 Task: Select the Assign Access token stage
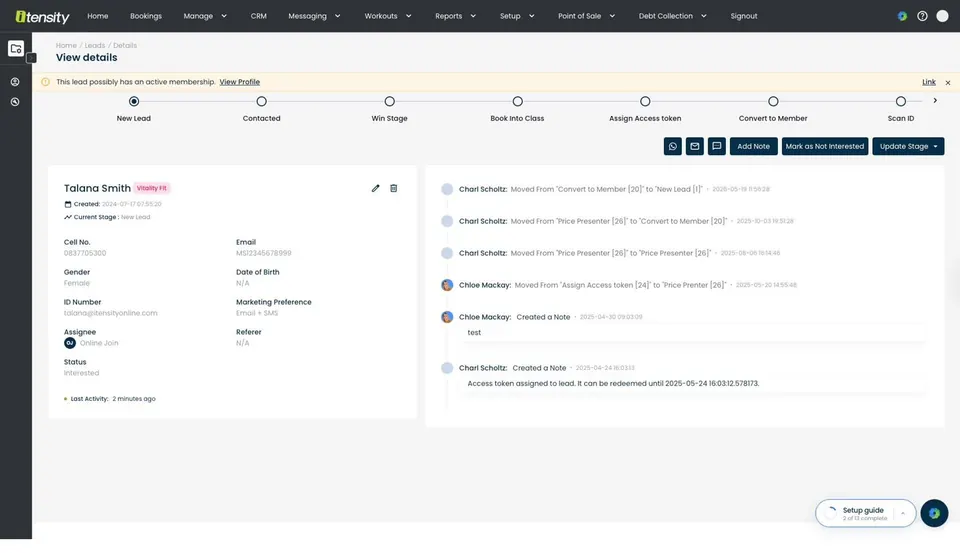[x=645, y=101]
